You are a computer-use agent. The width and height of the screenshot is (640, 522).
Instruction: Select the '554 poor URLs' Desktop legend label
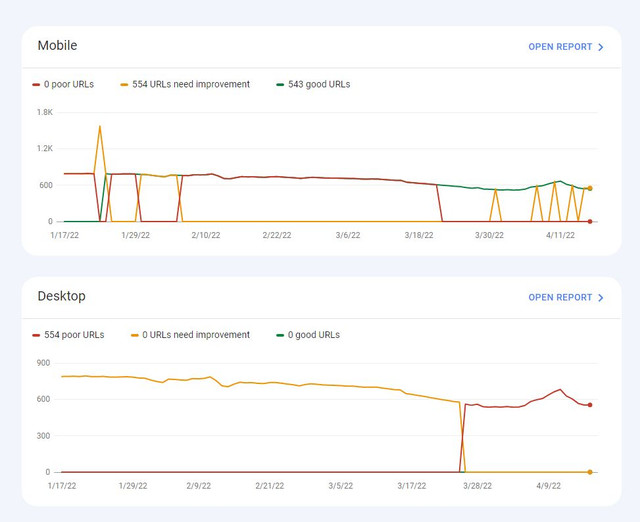(x=74, y=335)
